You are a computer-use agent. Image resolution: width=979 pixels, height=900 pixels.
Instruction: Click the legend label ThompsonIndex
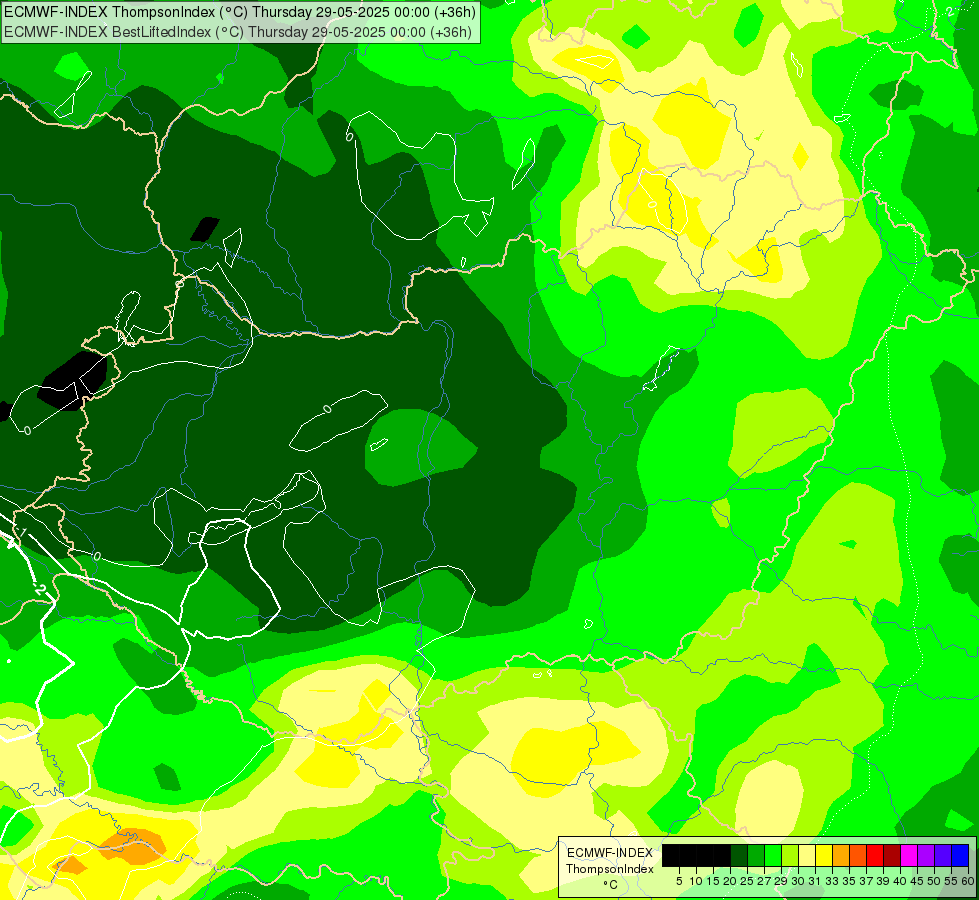tap(610, 869)
